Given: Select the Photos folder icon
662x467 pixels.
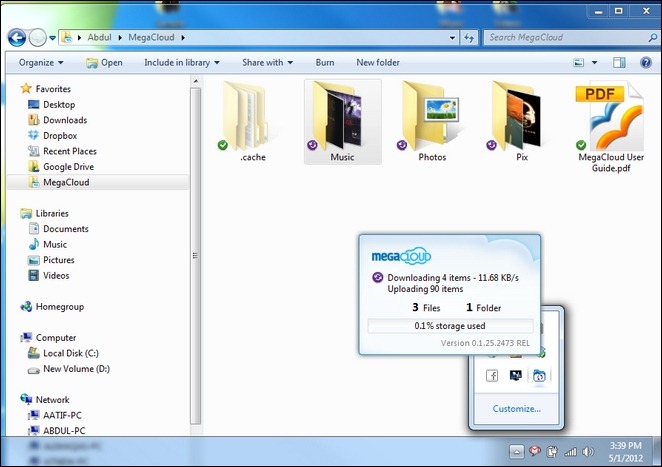Looking at the screenshot, I should pyautogui.click(x=430, y=116).
